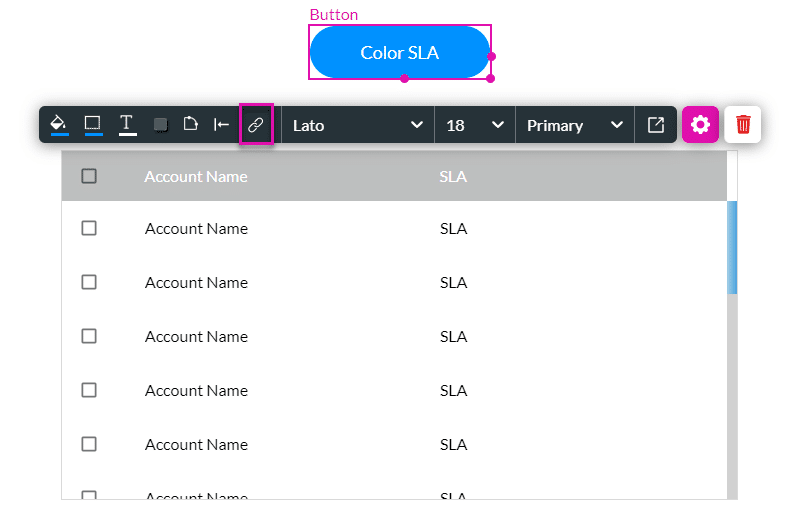The height and width of the screenshot is (522, 789).
Task: Toggle the select-all checkbox in the table header
Action: tap(89, 176)
